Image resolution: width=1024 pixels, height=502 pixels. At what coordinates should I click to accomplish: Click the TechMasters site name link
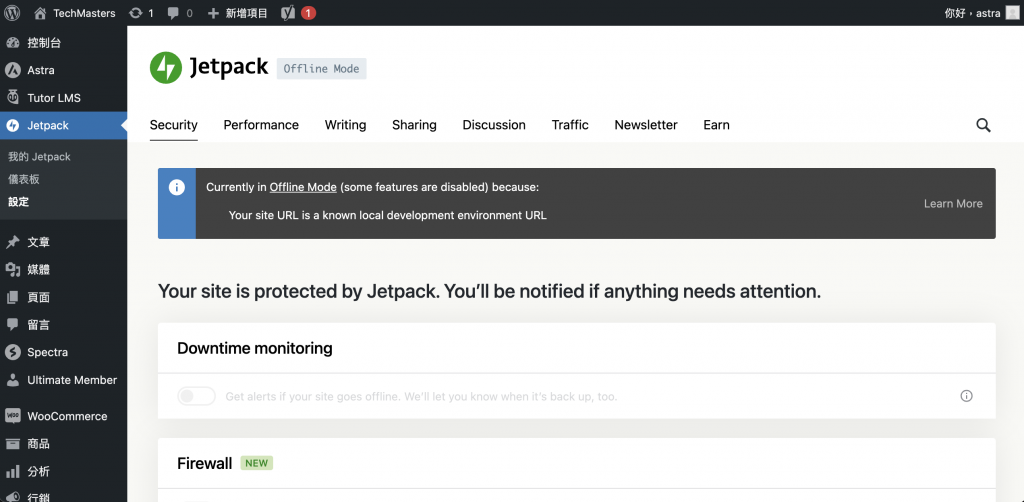(84, 13)
